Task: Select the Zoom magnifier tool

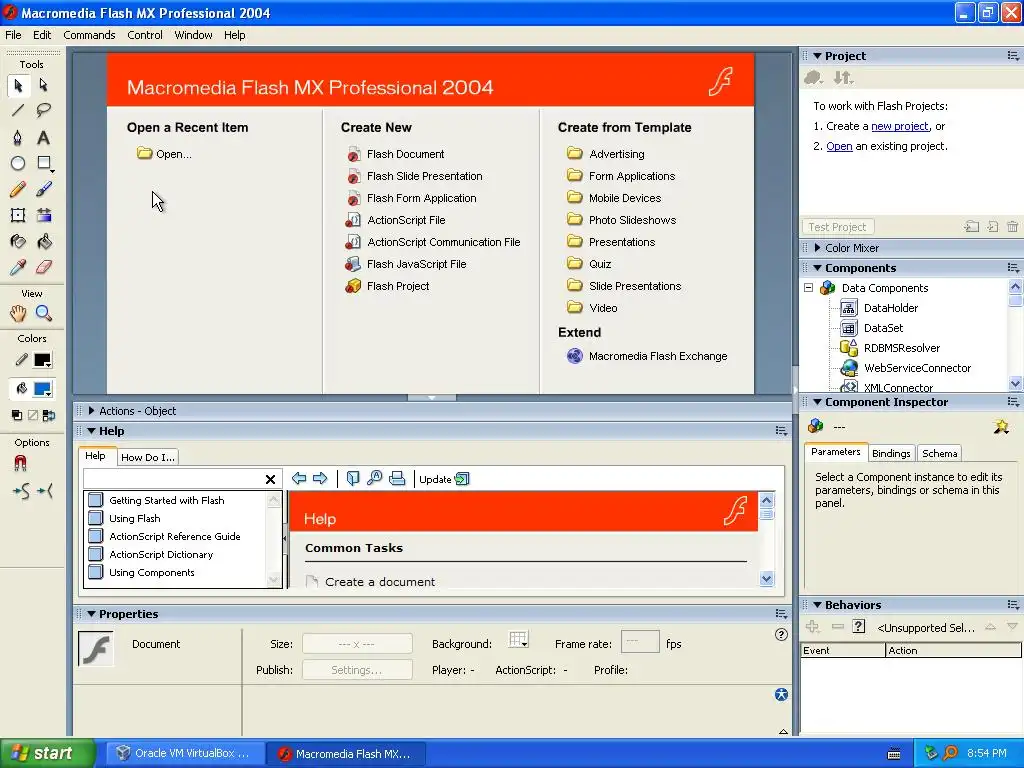Action: click(x=44, y=313)
